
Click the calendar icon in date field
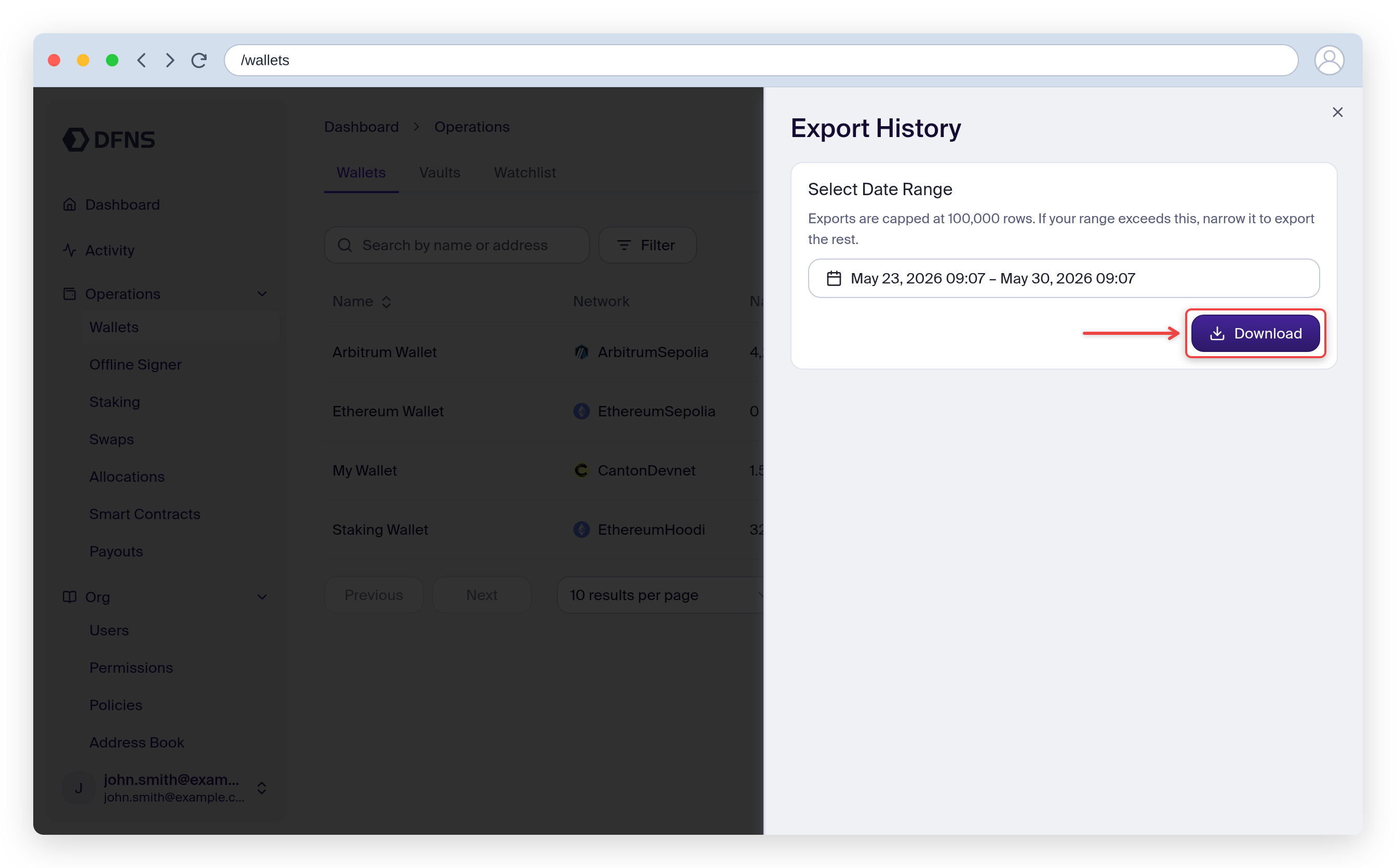pos(833,278)
